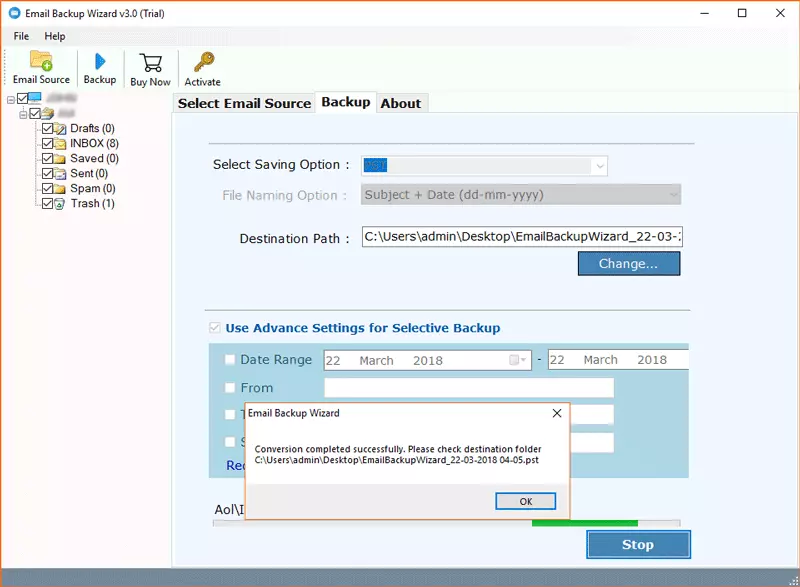
Task: Uncheck the Trash (1) checkbox
Action: [x=47, y=203]
